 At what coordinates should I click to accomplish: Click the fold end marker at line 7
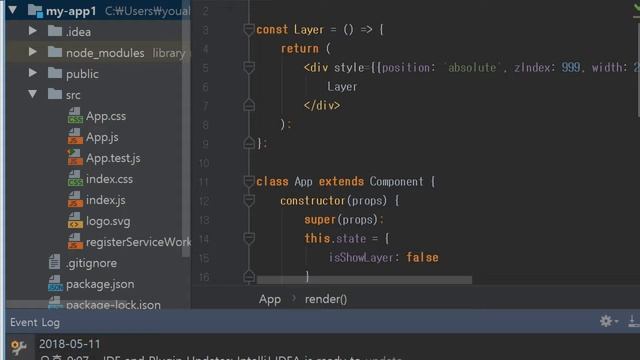(x=249, y=105)
